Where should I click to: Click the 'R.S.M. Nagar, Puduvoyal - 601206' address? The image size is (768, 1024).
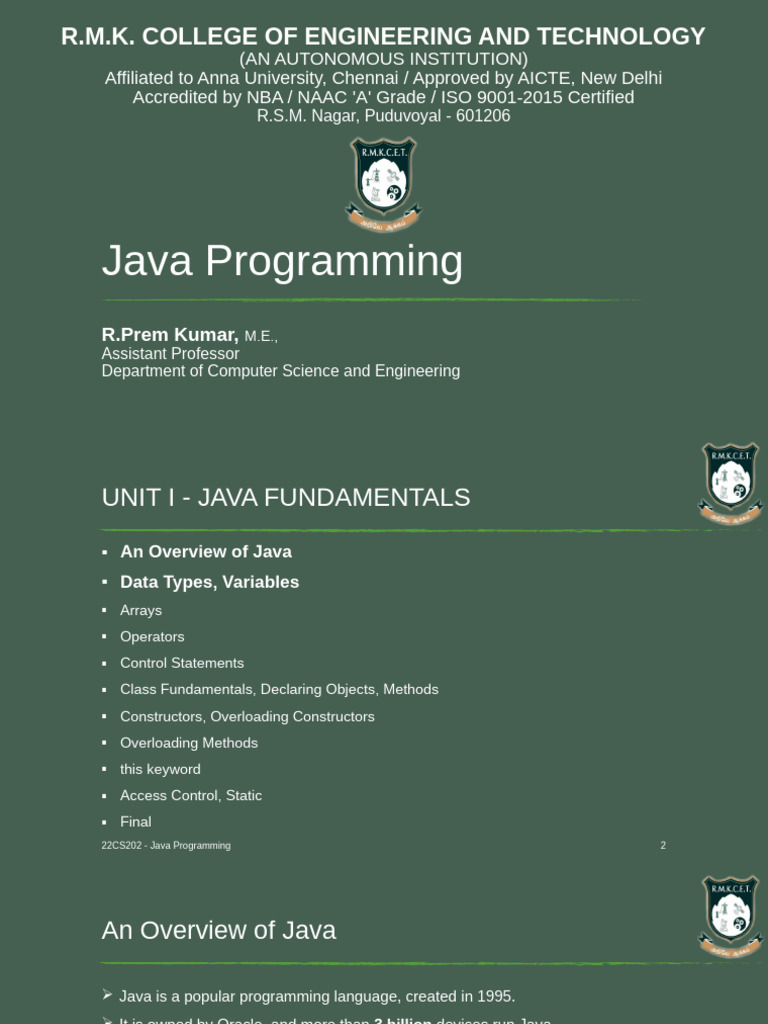click(x=383, y=116)
